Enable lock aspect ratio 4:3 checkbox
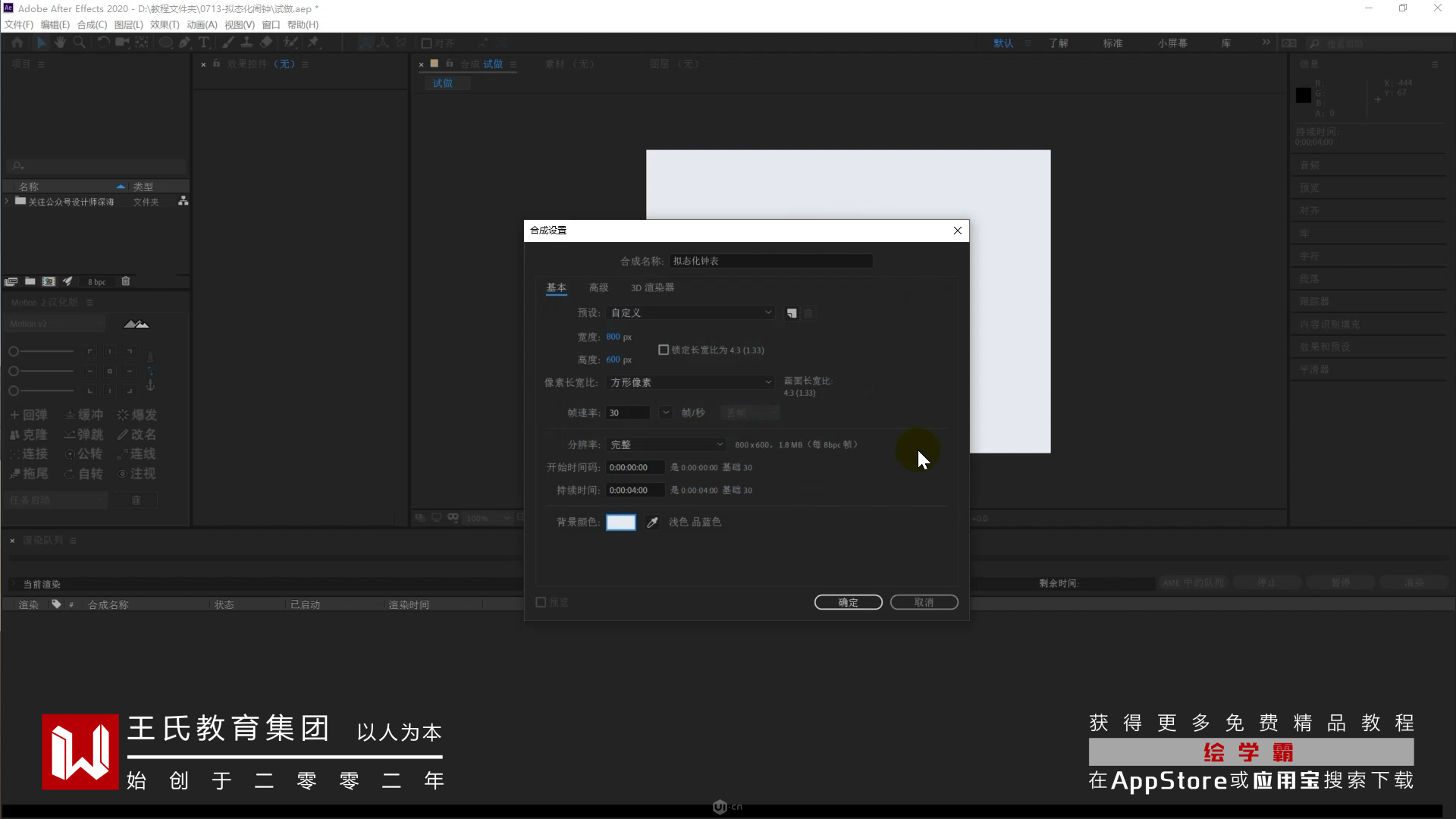The height and width of the screenshot is (819, 1456). [664, 350]
